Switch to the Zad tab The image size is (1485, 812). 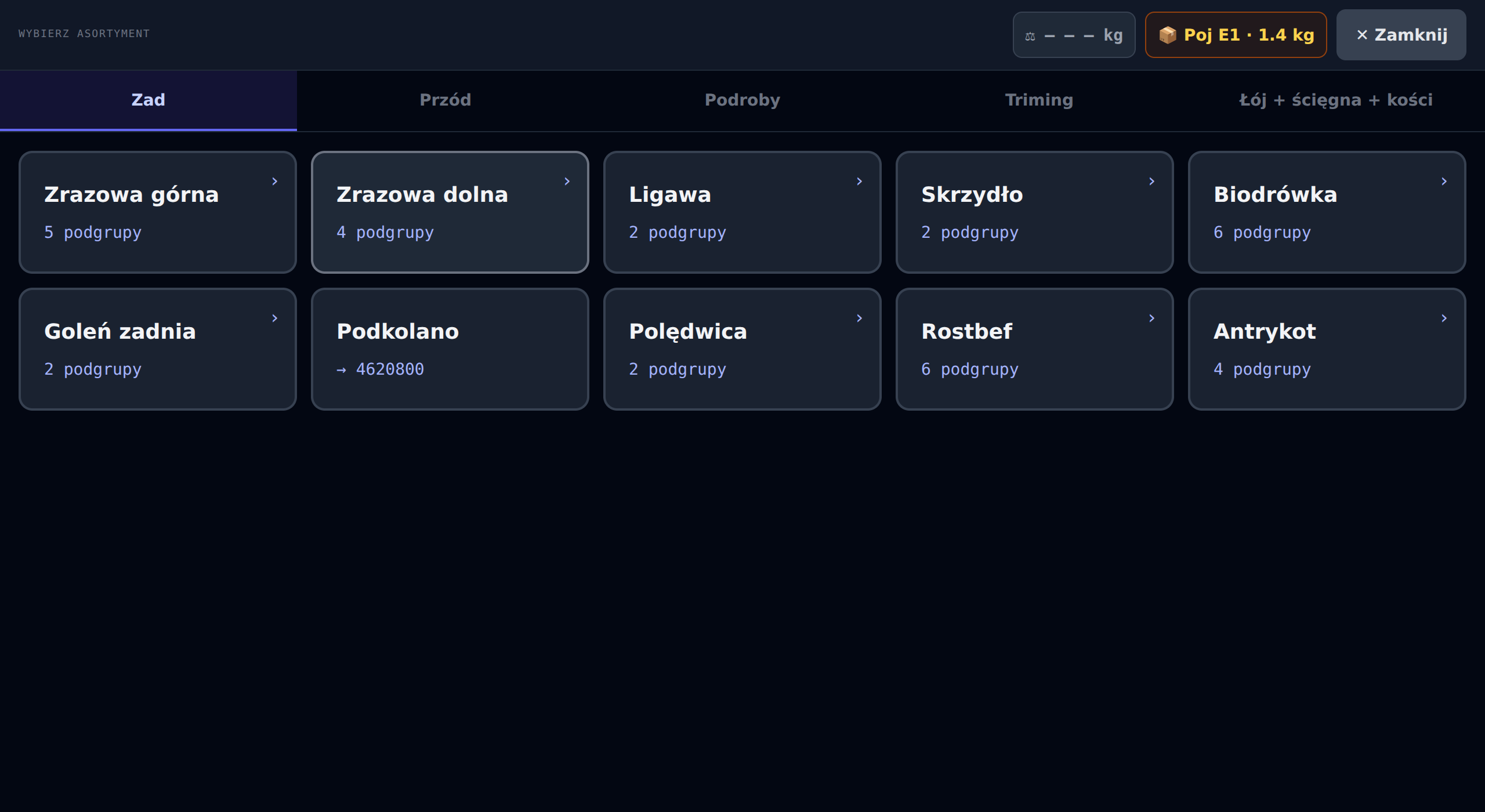click(x=148, y=100)
